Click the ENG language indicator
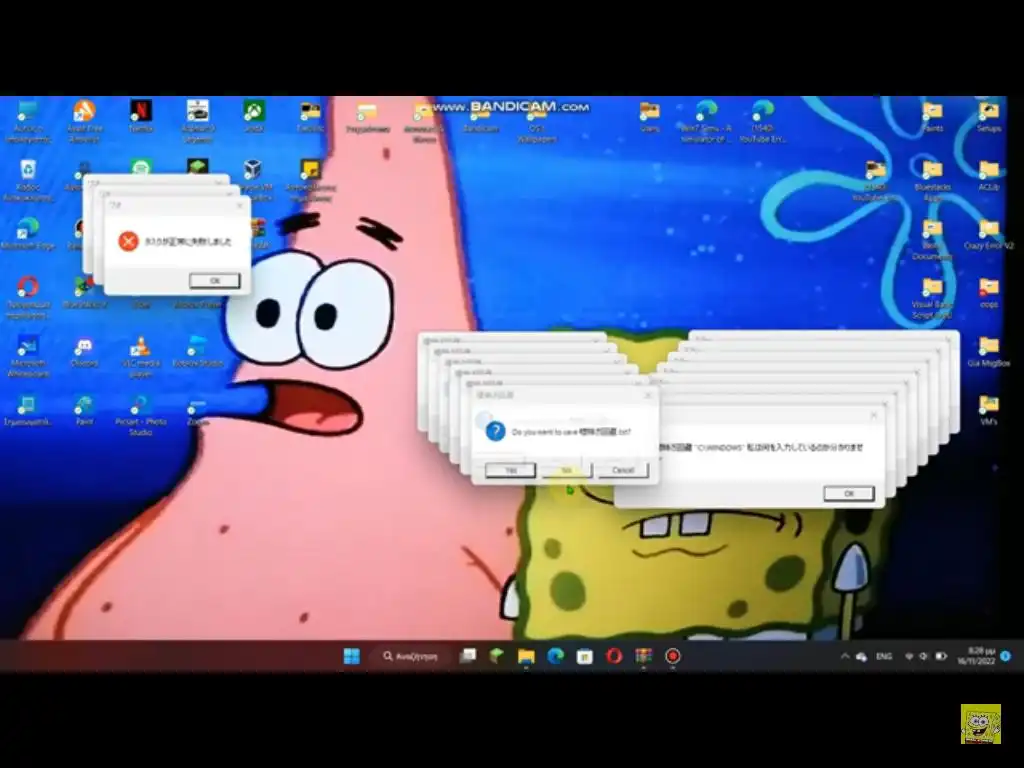This screenshot has height=768, width=1024. (884, 656)
